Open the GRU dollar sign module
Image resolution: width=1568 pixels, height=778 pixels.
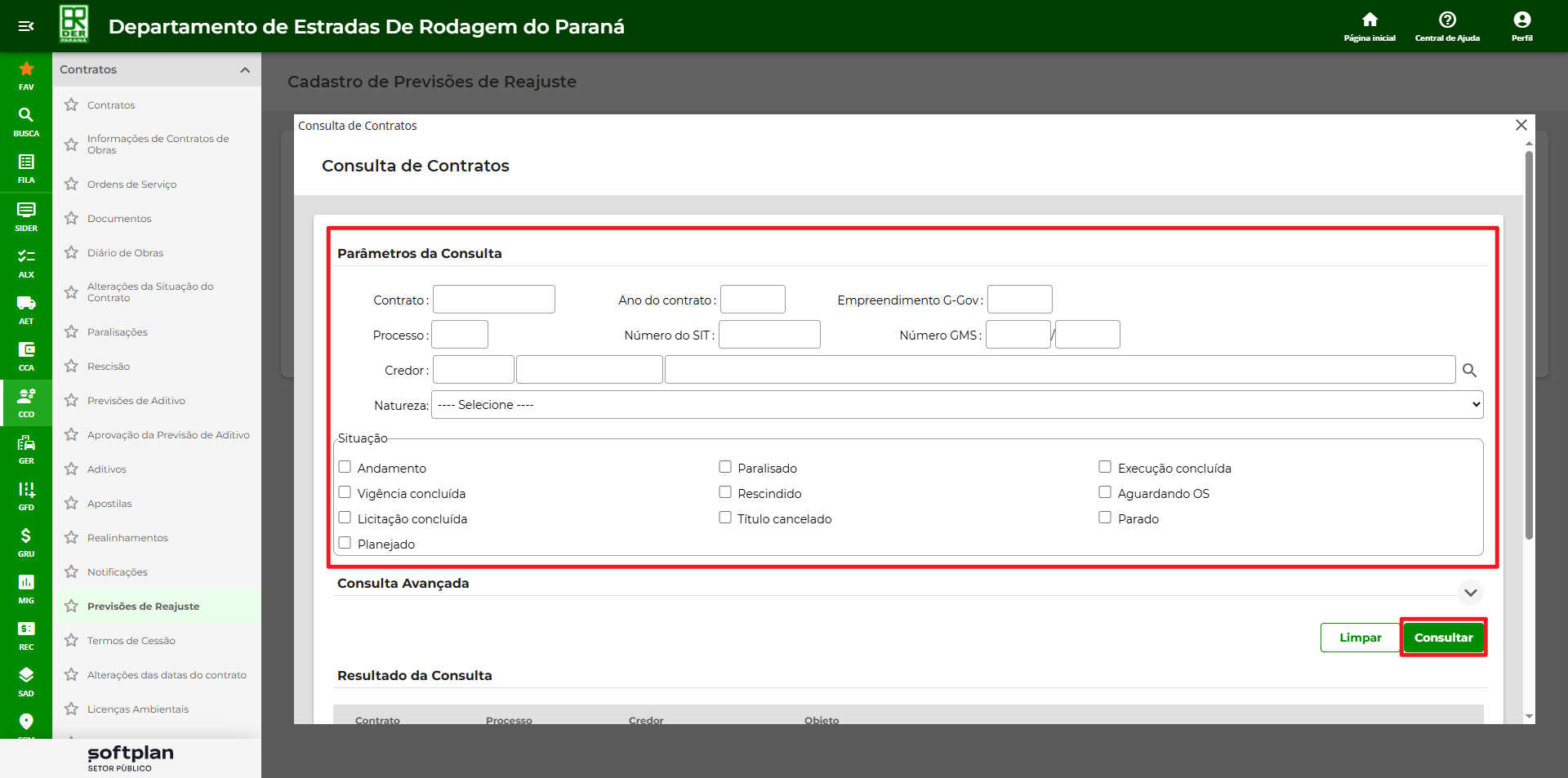click(26, 537)
